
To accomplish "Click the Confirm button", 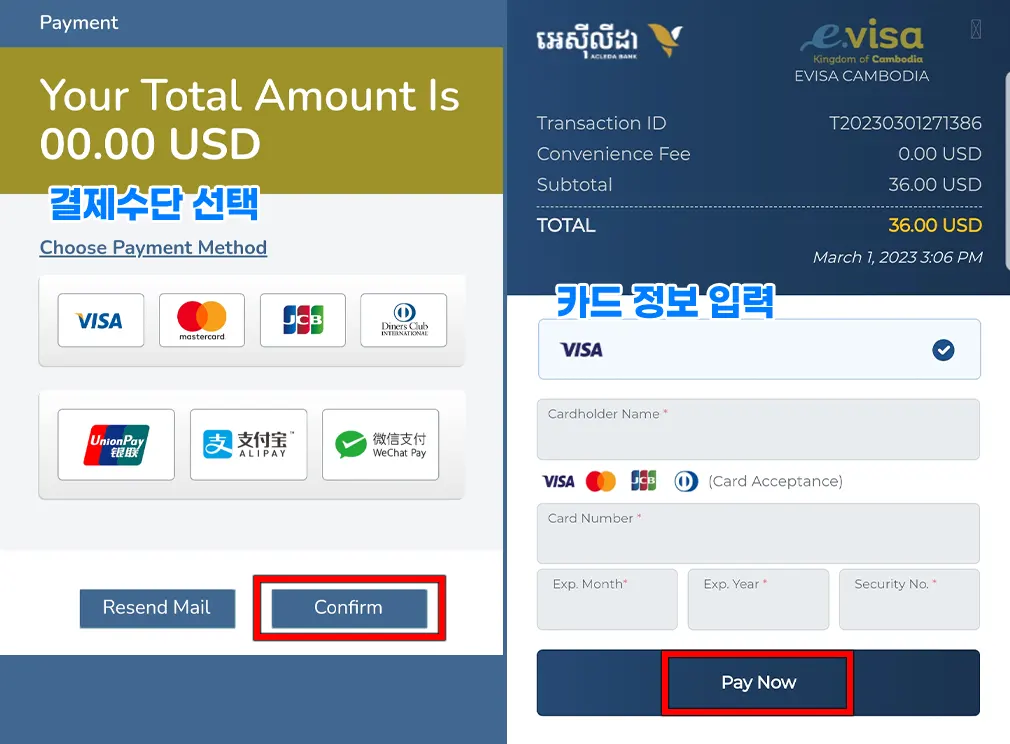I will pyautogui.click(x=349, y=607).
